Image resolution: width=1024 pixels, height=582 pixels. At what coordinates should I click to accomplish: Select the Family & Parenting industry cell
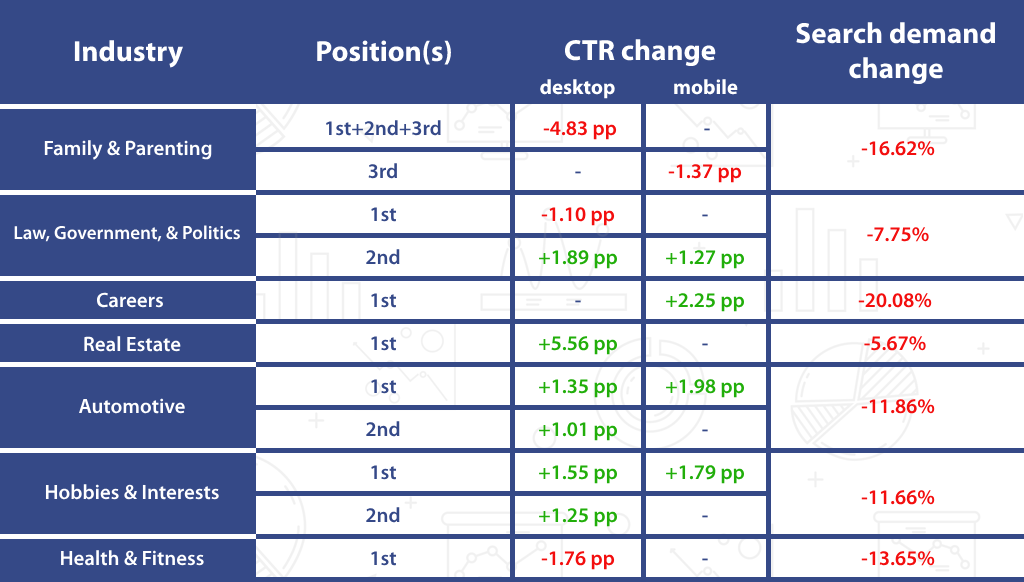click(x=128, y=149)
